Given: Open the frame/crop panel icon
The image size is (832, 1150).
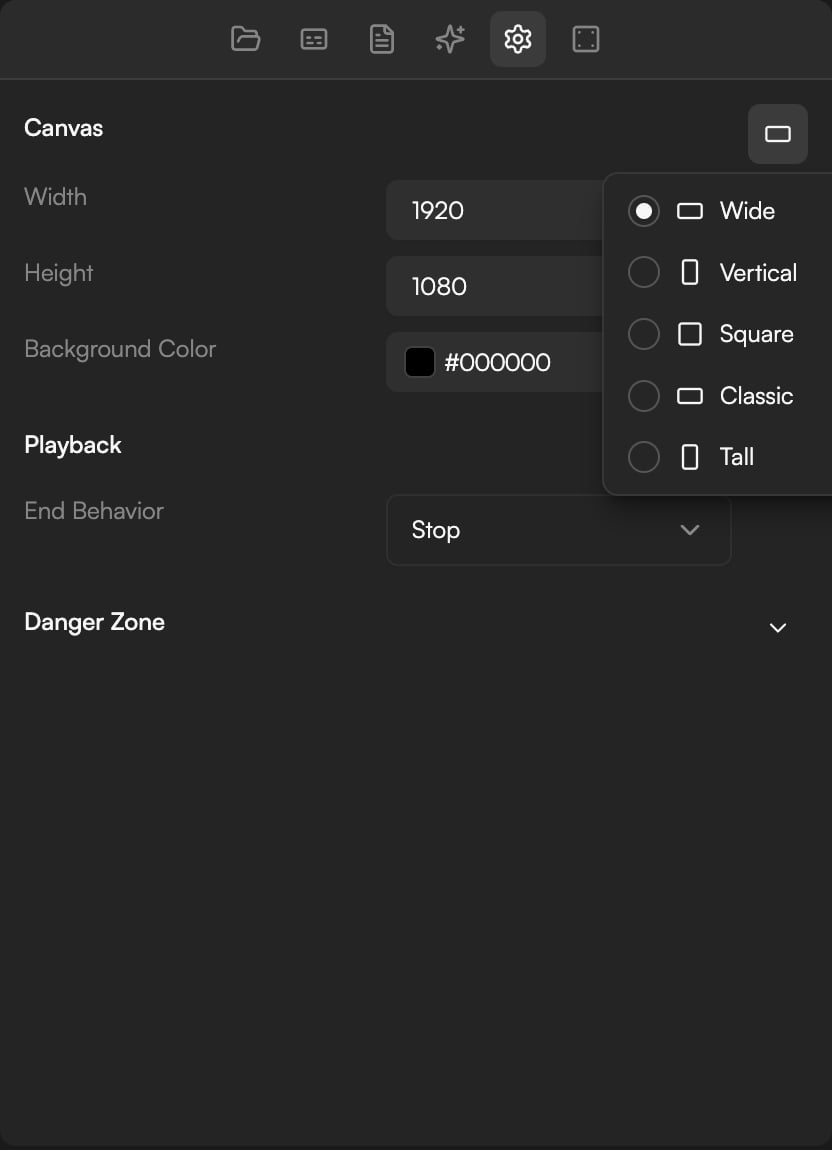Looking at the screenshot, I should pyautogui.click(x=585, y=39).
